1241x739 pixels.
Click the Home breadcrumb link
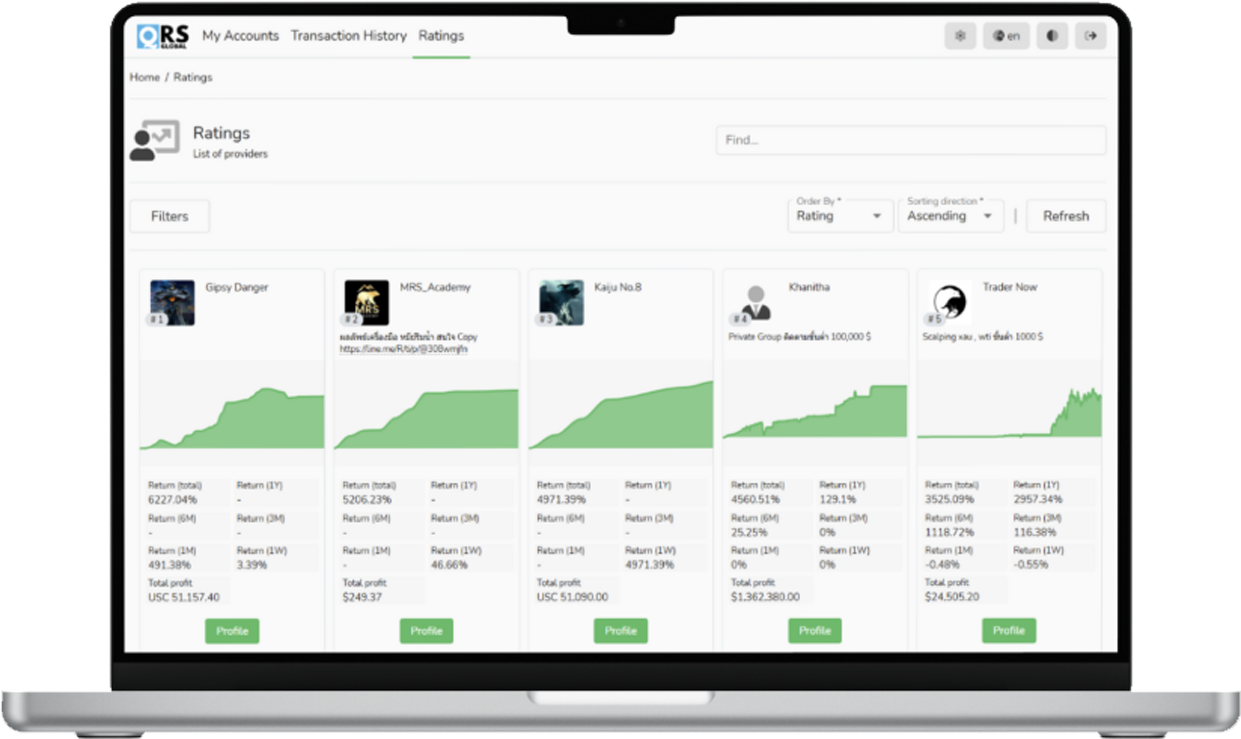point(144,77)
